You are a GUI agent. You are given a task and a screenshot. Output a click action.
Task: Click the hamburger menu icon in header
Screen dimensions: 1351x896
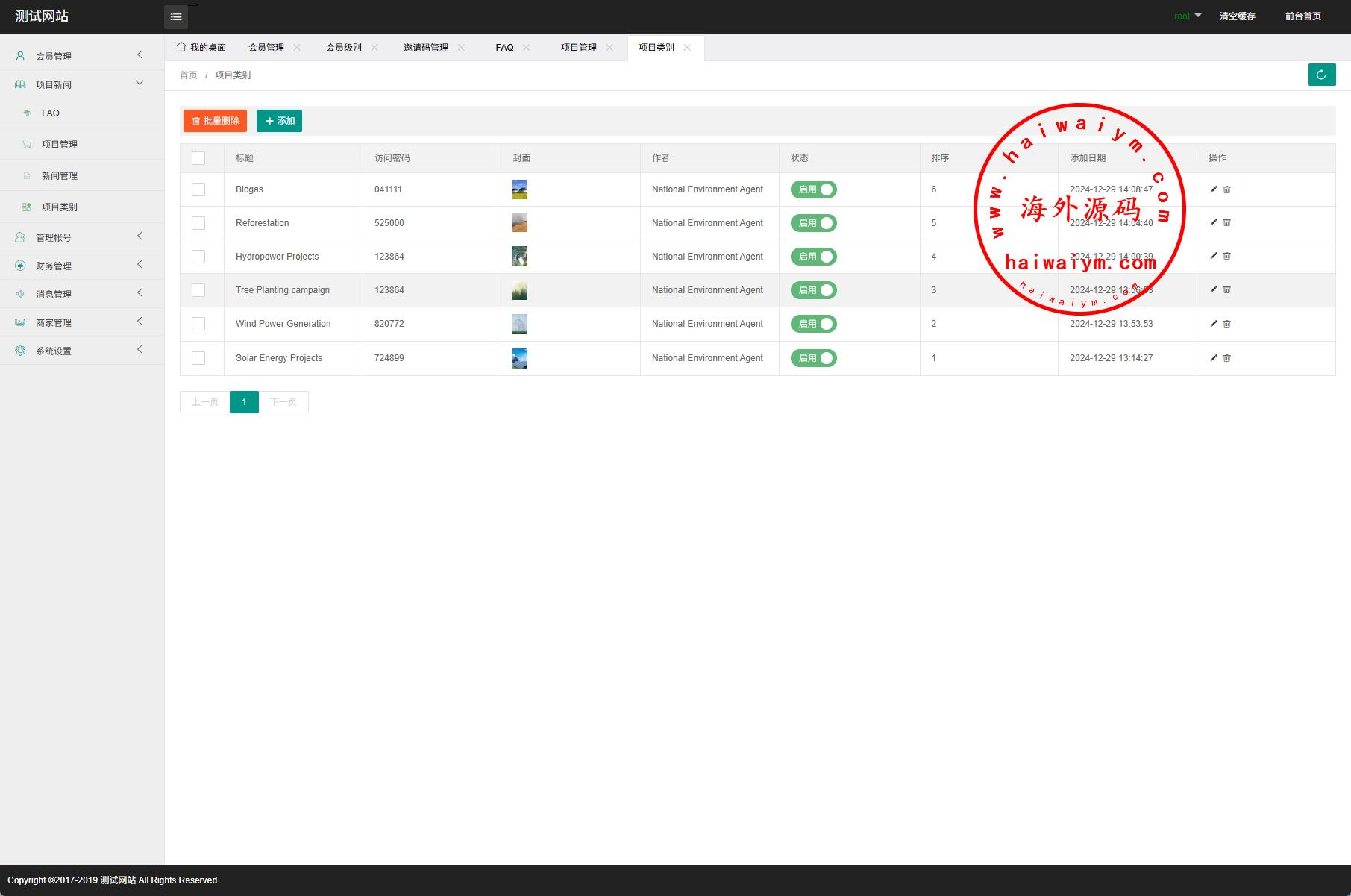tap(176, 17)
